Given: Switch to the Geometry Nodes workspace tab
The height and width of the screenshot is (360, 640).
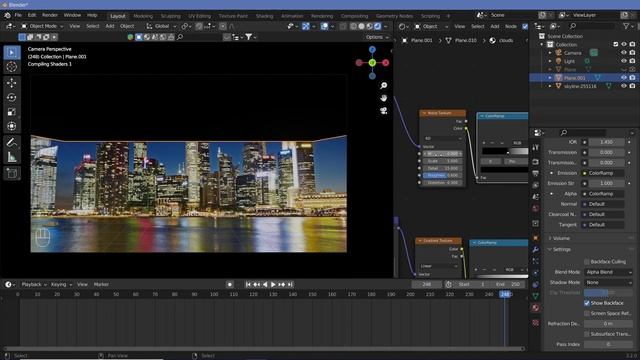Looking at the screenshot, I should [394, 16].
